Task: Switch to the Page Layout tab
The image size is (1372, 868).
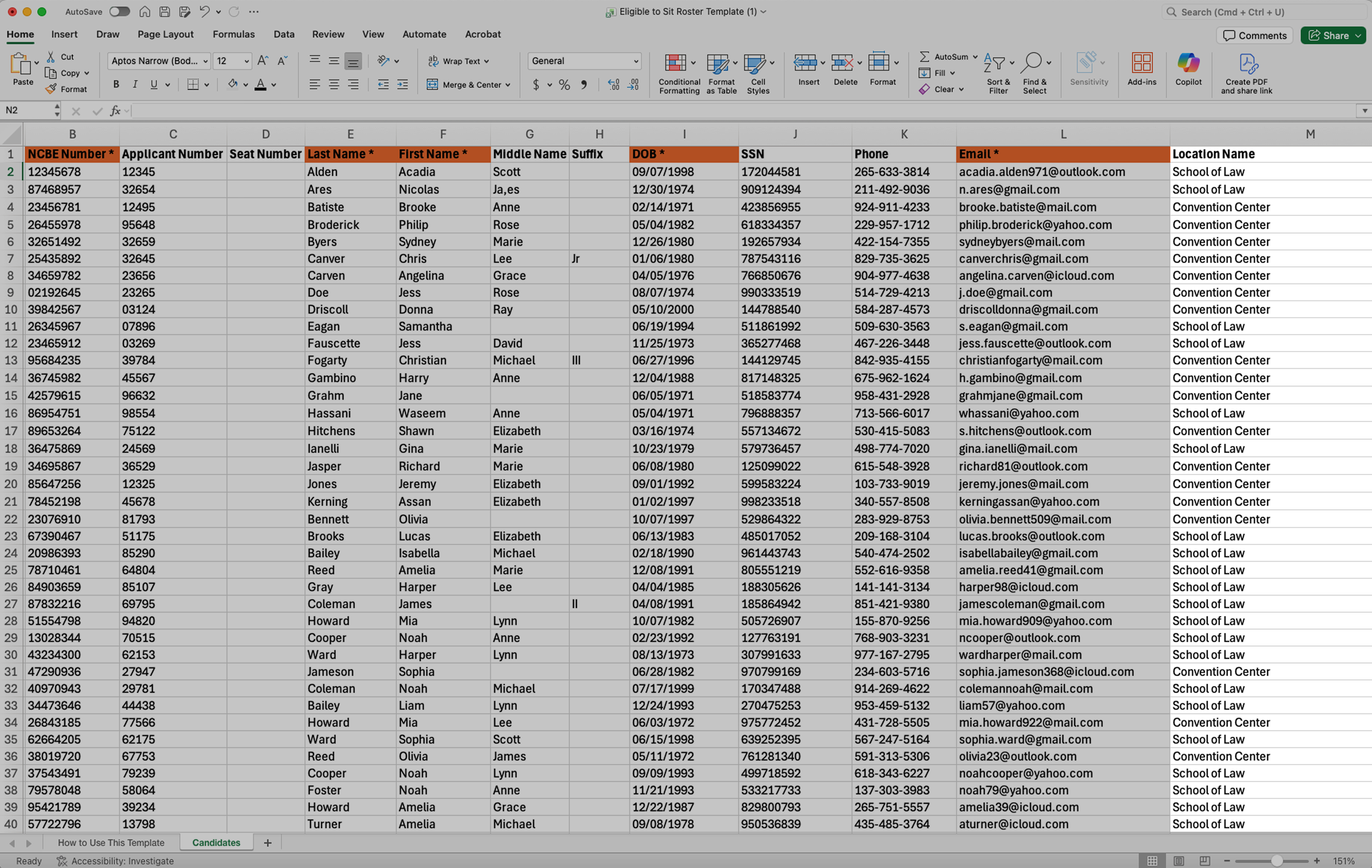Action: pos(165,34)
